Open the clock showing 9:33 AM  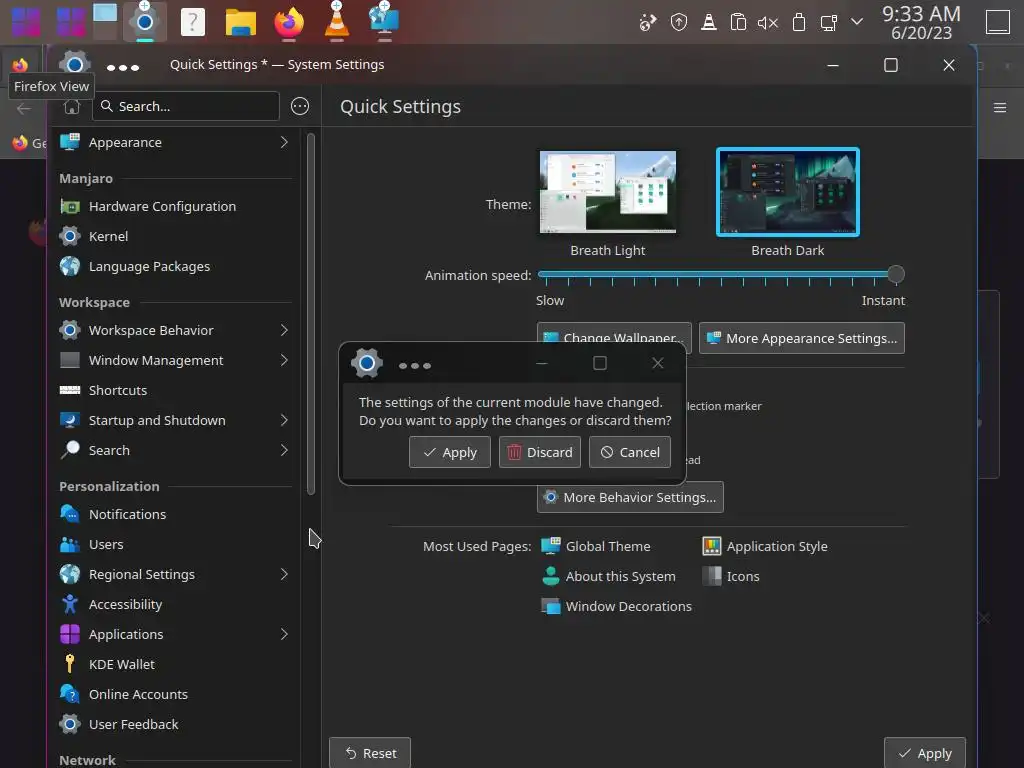921,22
